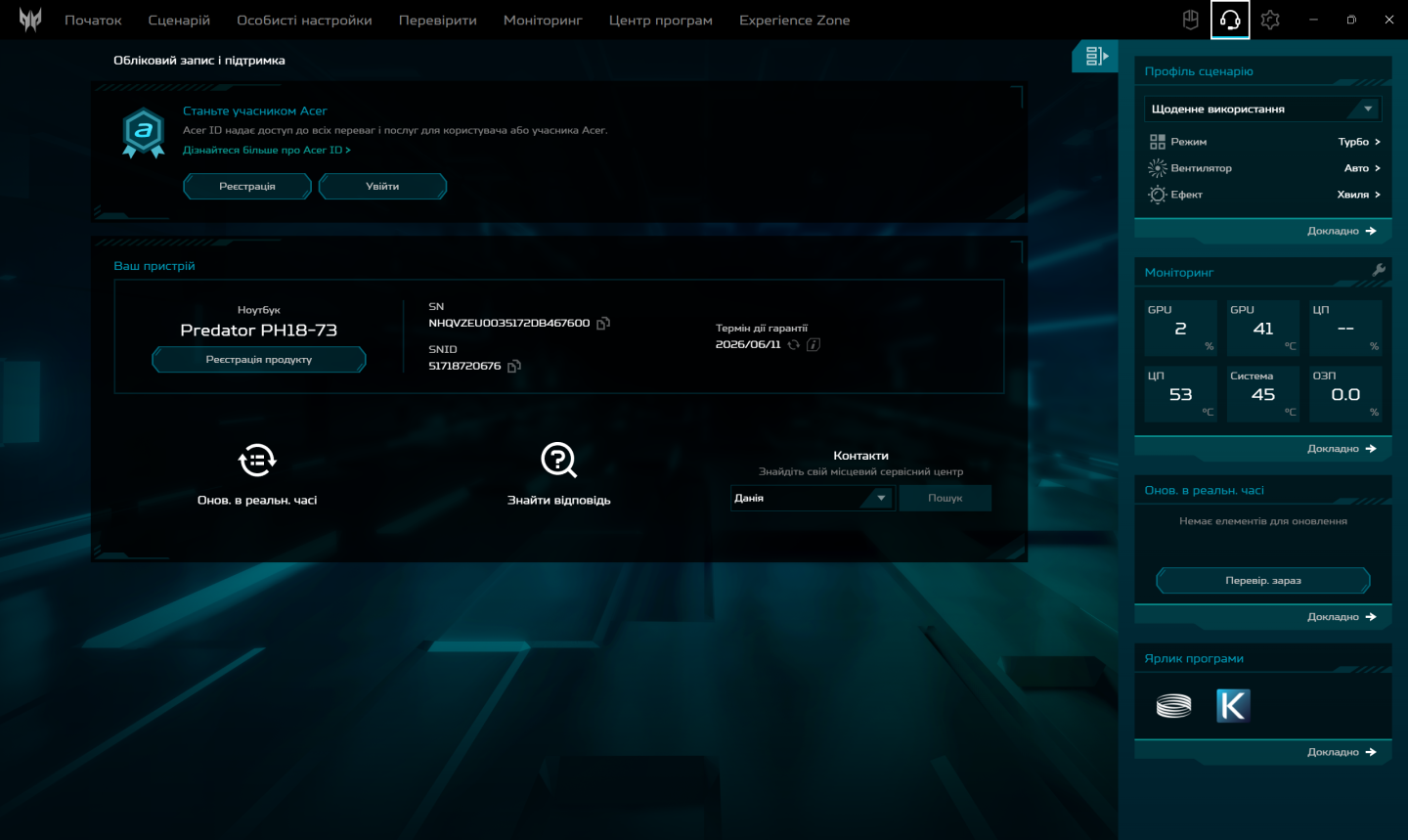This screenshot has height=840, width=1408.
Task: Open the mouse device icon in the top bar
Action: tap(1191, 20)
